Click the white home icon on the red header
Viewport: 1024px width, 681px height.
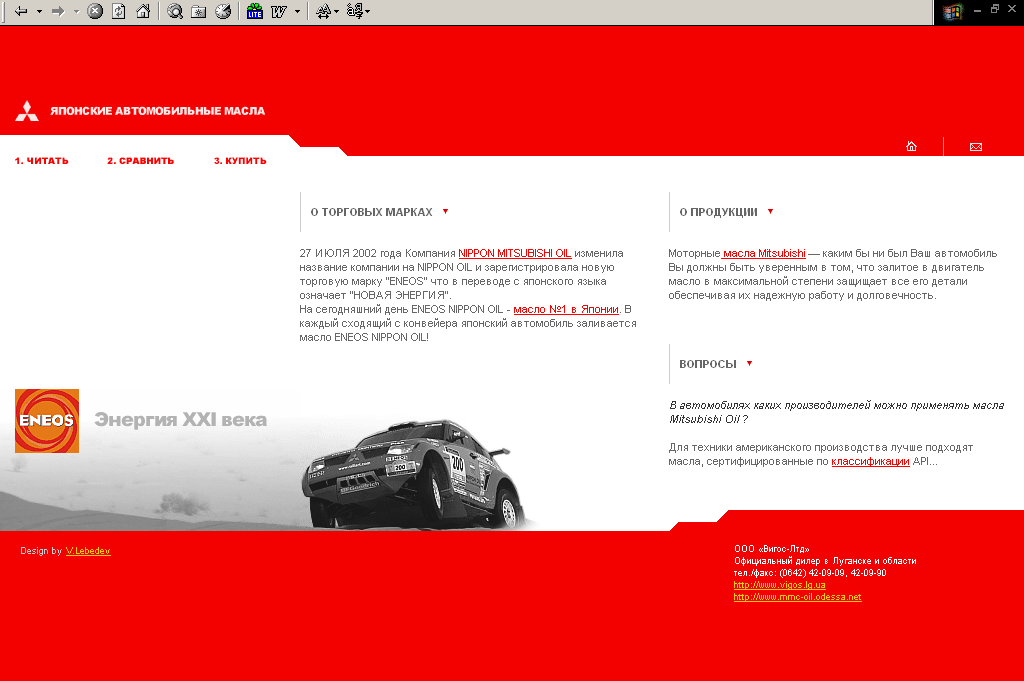(911, 146)
